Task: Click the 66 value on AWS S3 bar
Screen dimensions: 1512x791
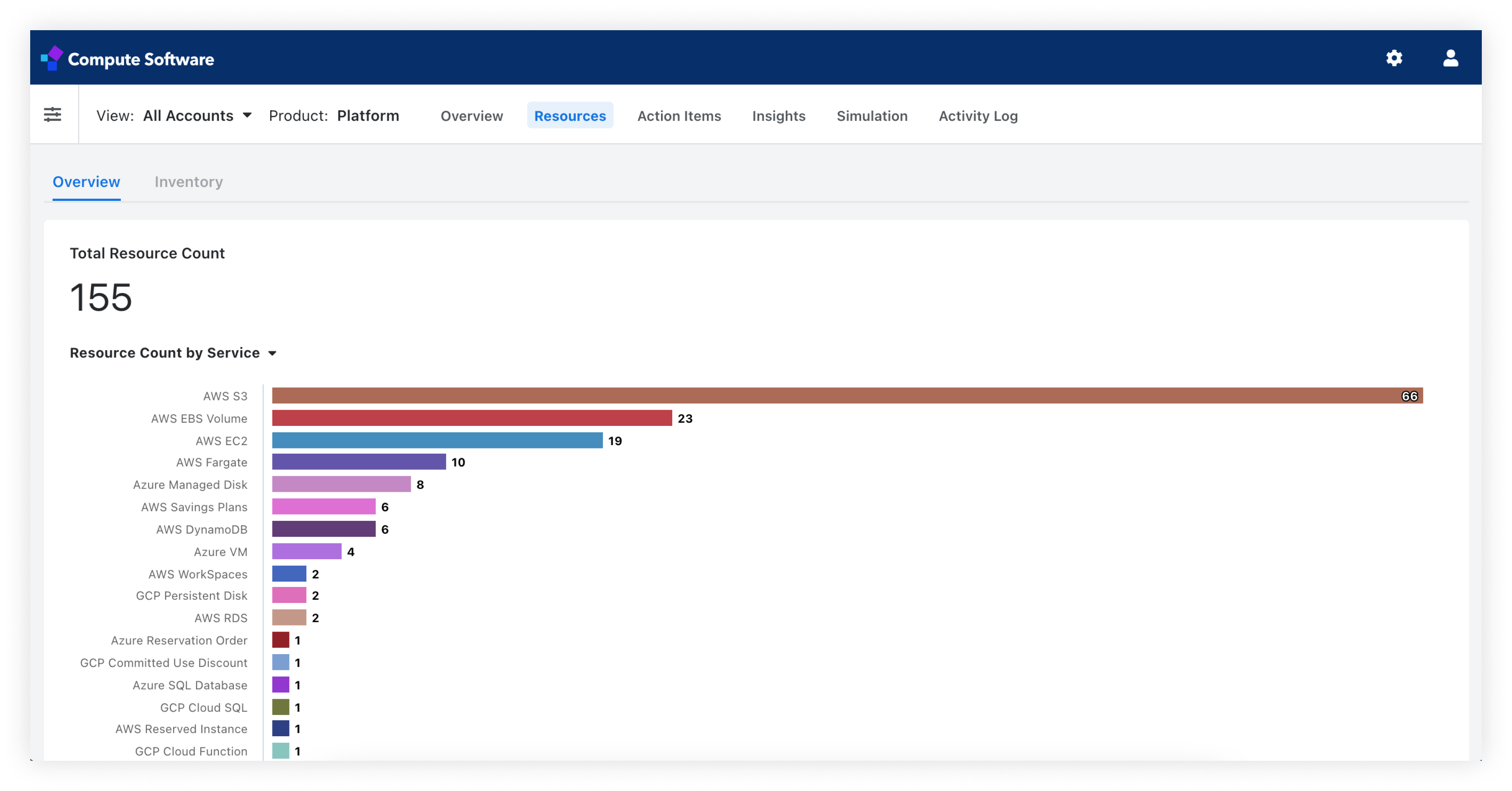Action: coord(1409,396)
